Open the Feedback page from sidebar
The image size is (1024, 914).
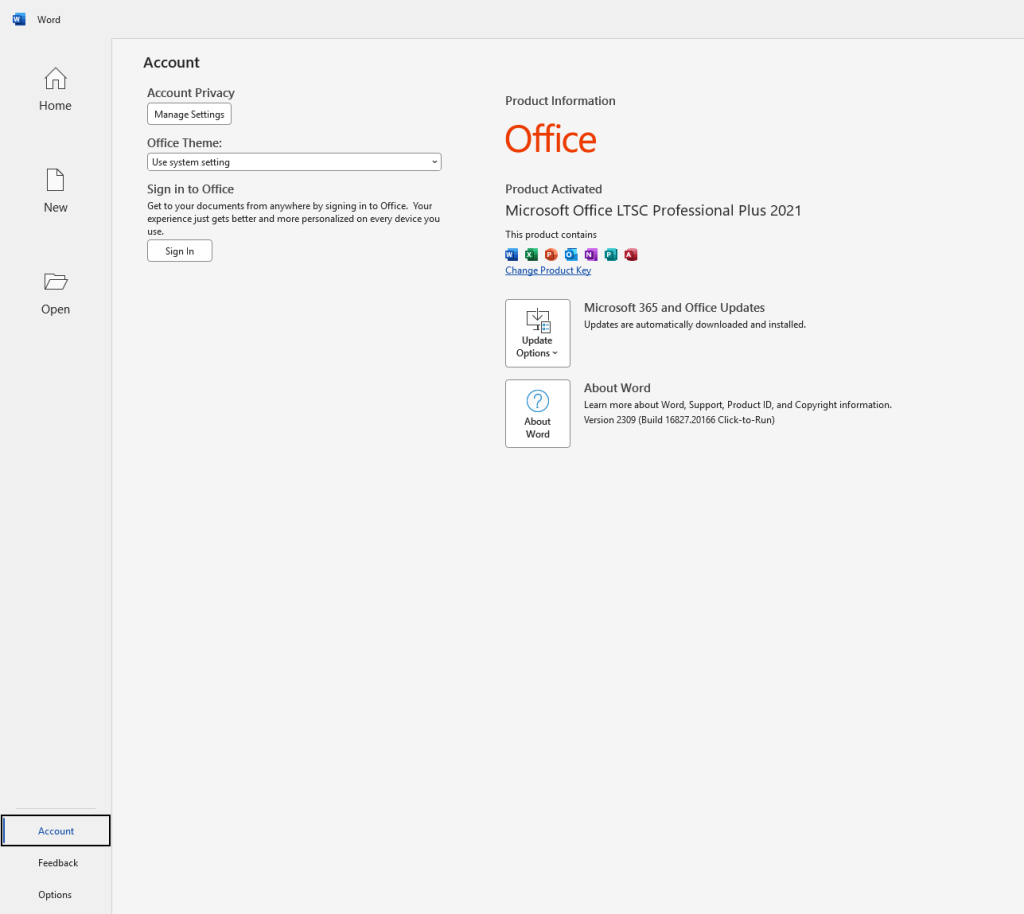[x=57, y=862]
